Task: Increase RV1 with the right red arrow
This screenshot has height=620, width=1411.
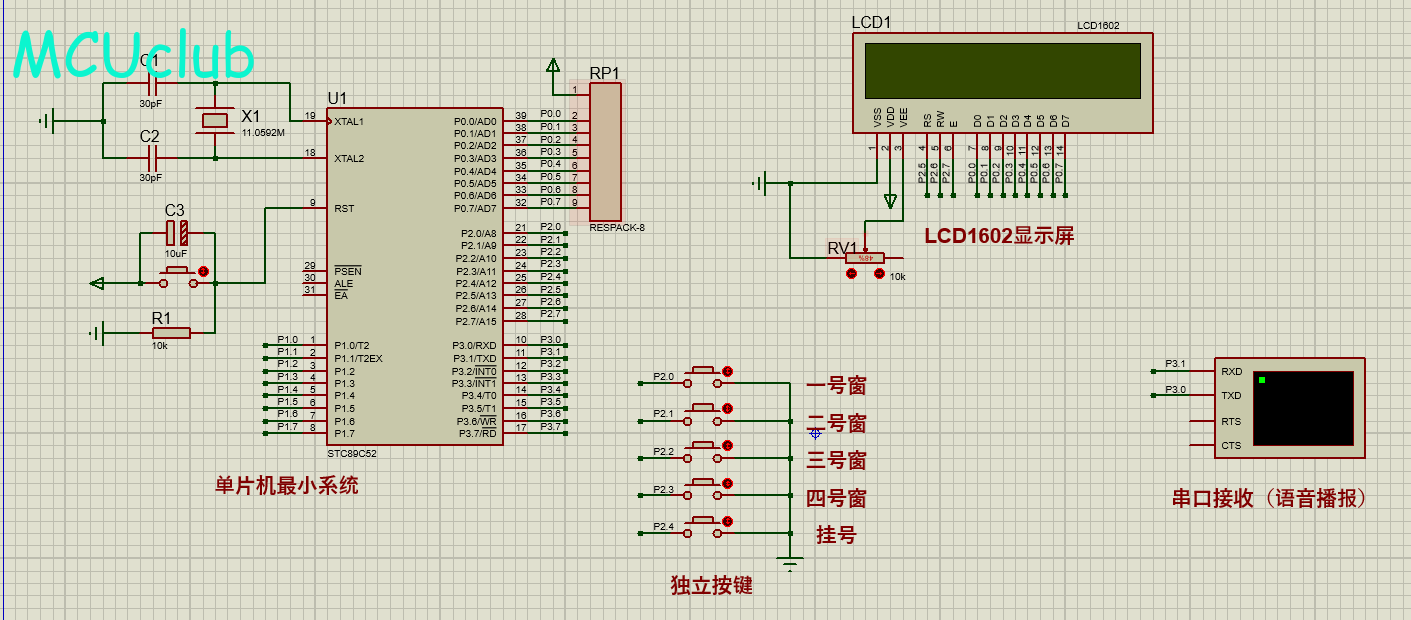Action: (x=879, y=273)
